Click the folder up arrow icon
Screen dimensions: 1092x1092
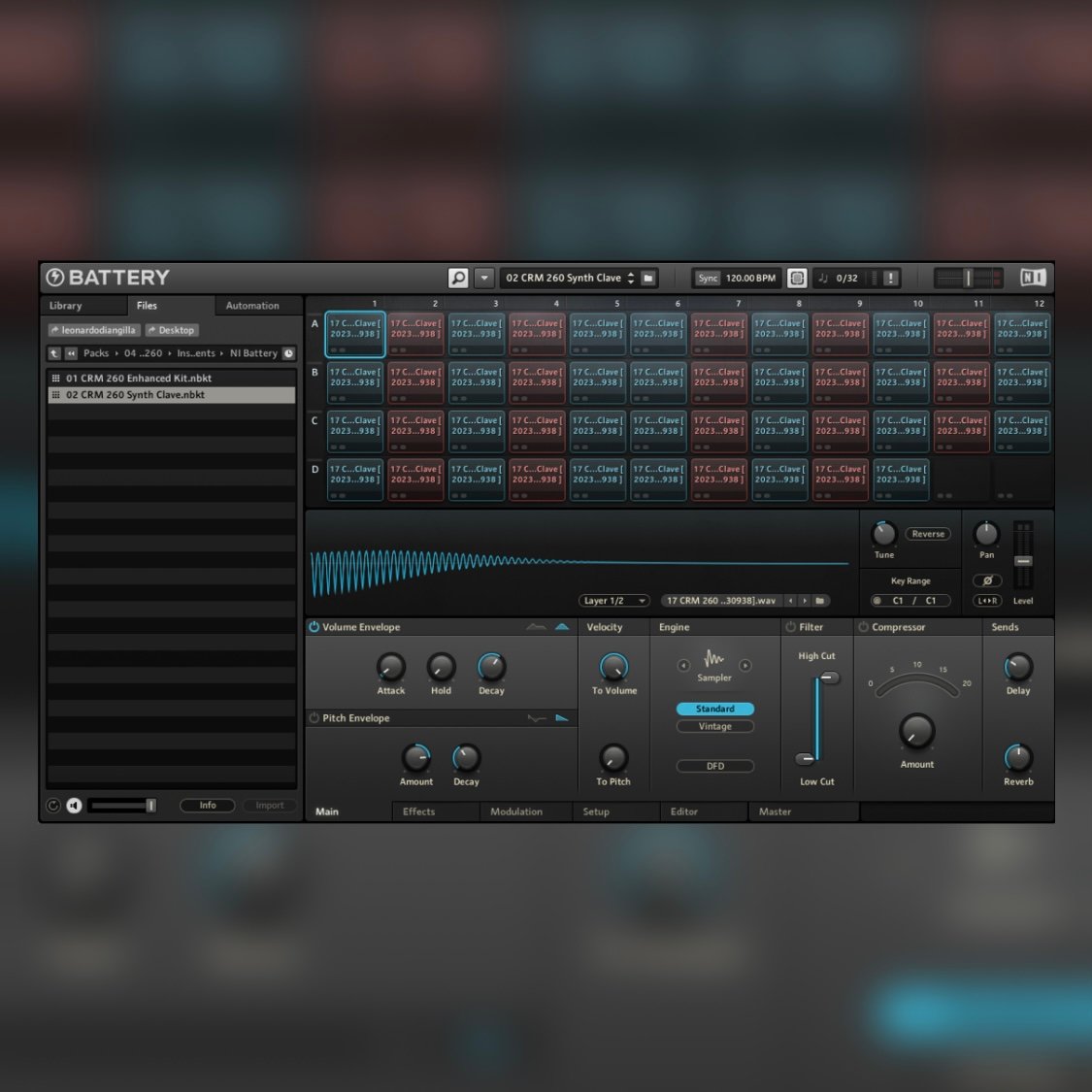click(54, 353)
